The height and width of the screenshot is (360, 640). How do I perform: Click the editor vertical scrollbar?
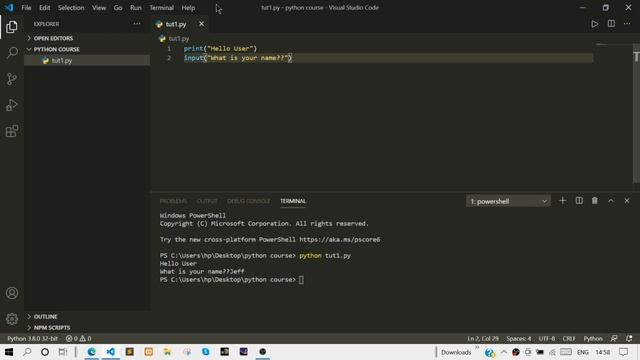[636, 113]
